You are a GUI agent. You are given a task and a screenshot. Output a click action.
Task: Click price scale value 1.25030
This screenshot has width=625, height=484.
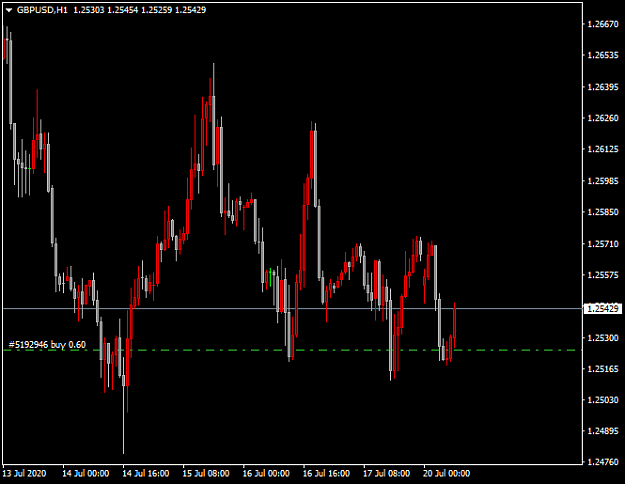[x=603, y=400]
